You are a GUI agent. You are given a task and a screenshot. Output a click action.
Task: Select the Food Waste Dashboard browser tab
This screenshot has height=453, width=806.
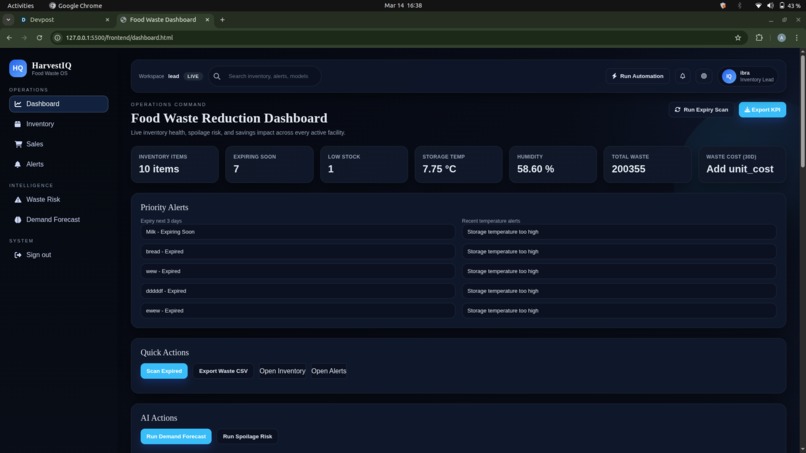click(162, 20)
